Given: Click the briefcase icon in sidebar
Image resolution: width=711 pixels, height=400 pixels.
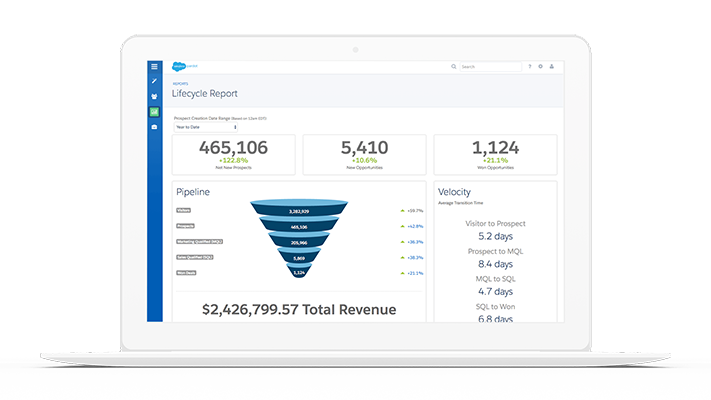Looking at the screenshot, I should [x=154, y=127].
